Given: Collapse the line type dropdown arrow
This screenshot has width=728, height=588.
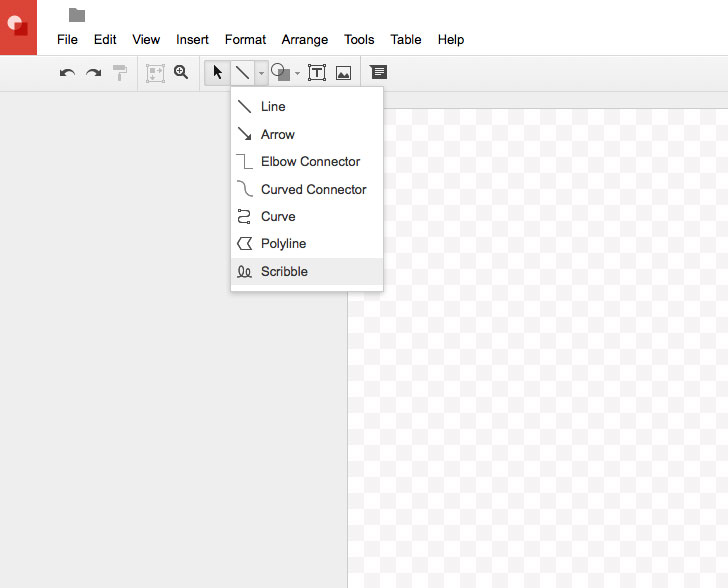Looking at the screenshot, I should pyautogui.click(x=261, y=73).
